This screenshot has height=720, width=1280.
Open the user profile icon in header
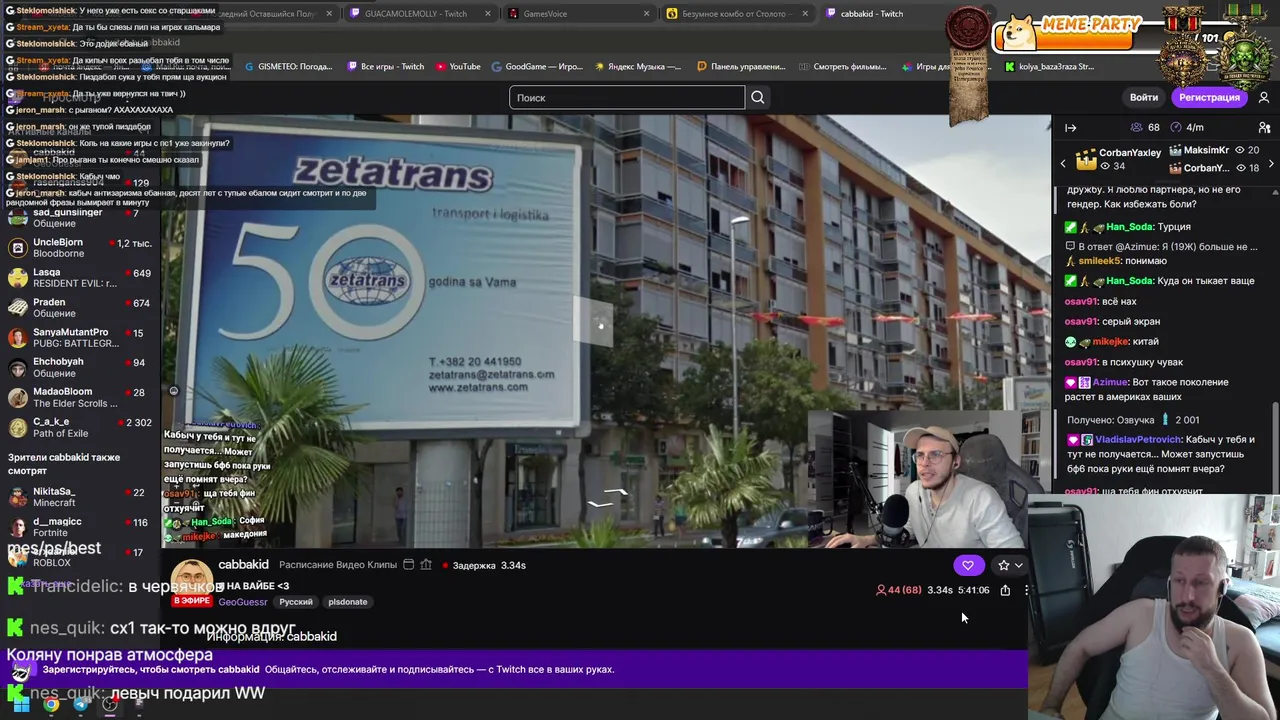tap(1264, 97)
